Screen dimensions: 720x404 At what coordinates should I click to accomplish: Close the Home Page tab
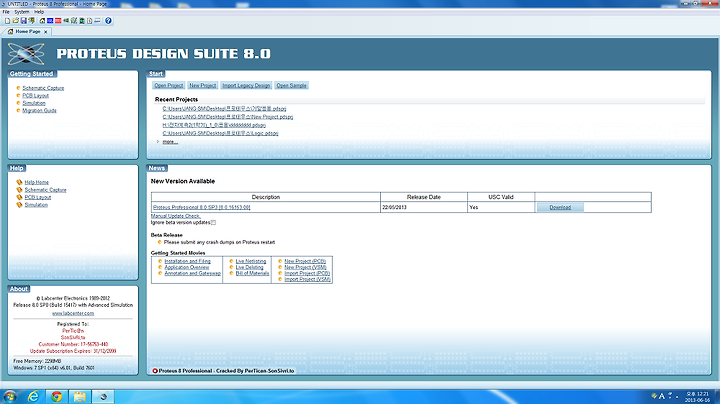pyautogui.click(x=45, y=32)
